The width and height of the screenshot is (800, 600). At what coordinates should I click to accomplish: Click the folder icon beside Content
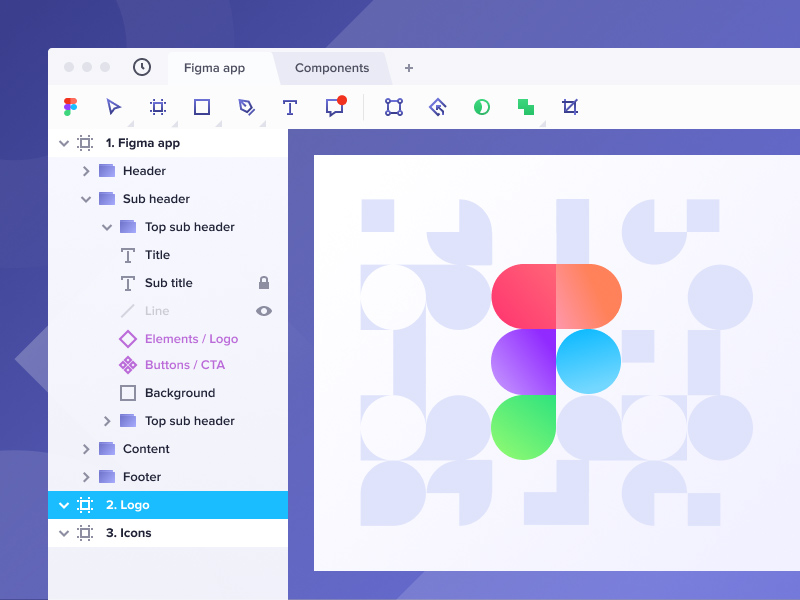(x=107, y=448)
